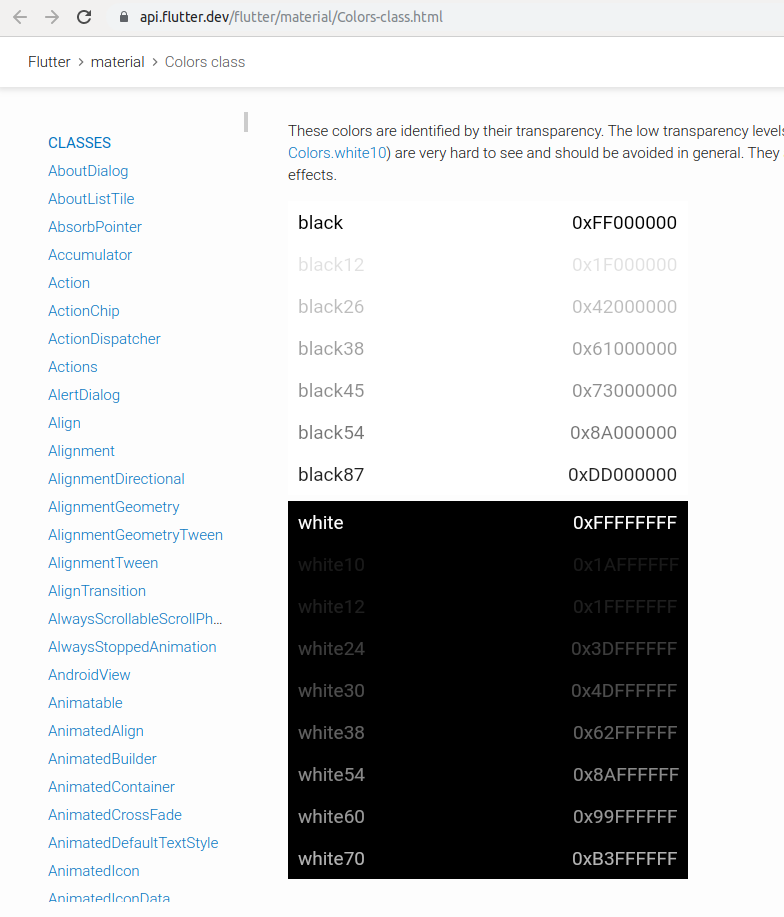Screen dimensions: 784x917
Task: Go to the material breadcrumb link
Action: (x=118, y=62)
